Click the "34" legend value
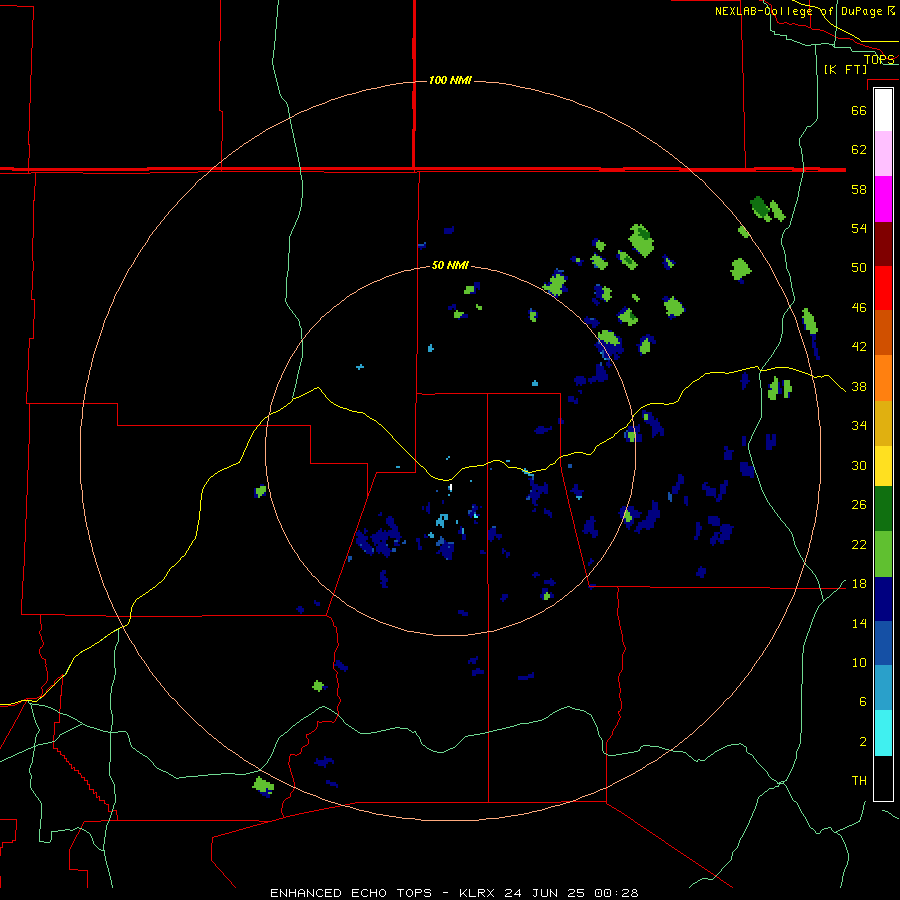Screen dimensions: 900x900 click(859, 426)
